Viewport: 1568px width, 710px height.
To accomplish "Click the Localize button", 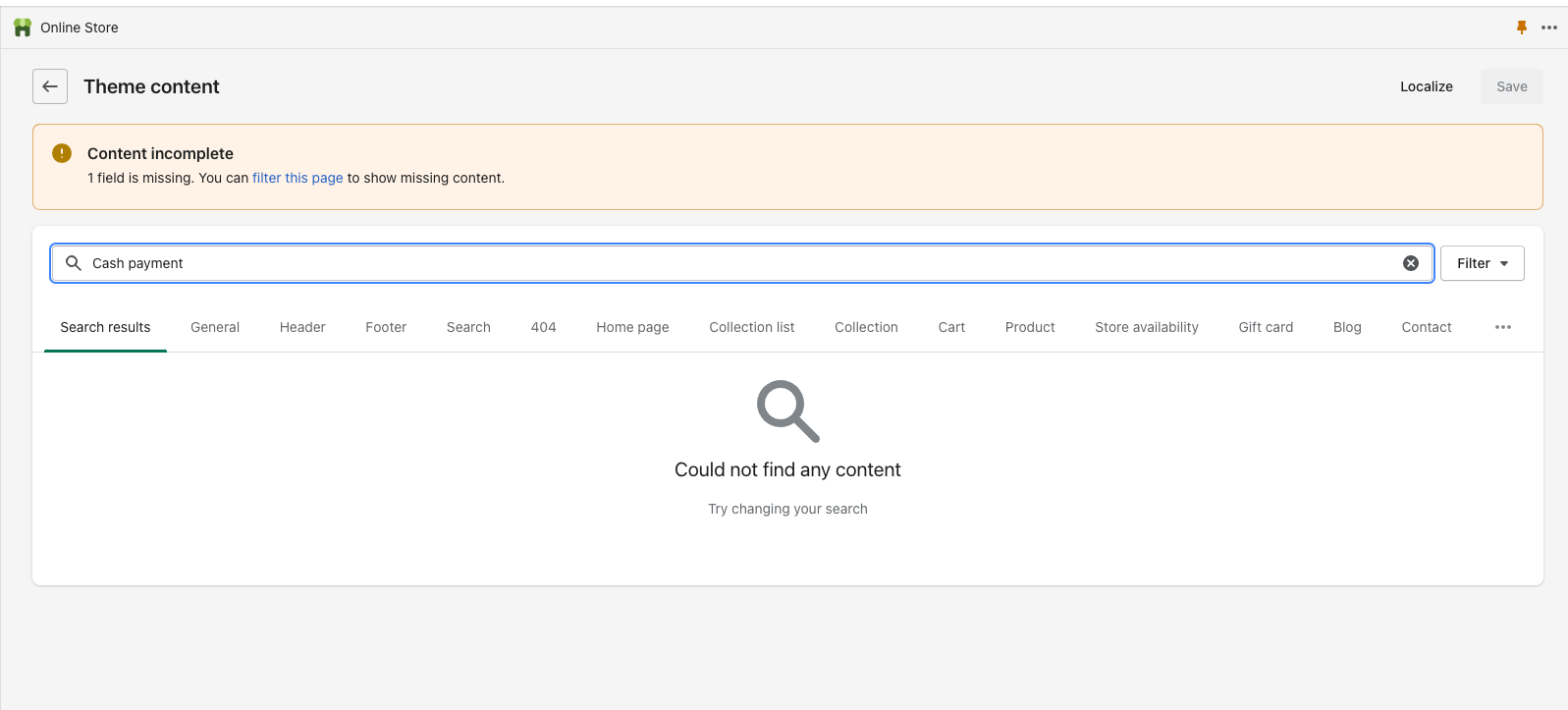I will [1426, 86].
